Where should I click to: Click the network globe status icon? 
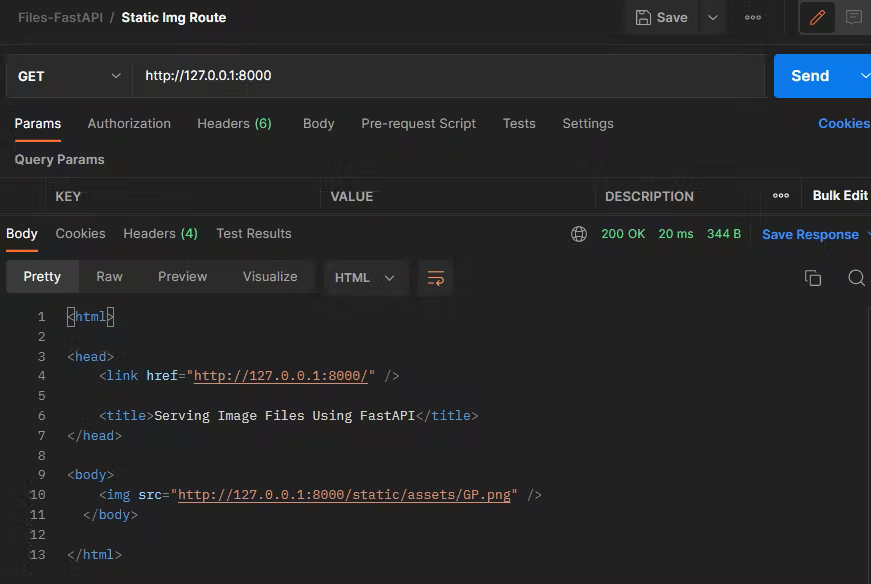[578, 233]
